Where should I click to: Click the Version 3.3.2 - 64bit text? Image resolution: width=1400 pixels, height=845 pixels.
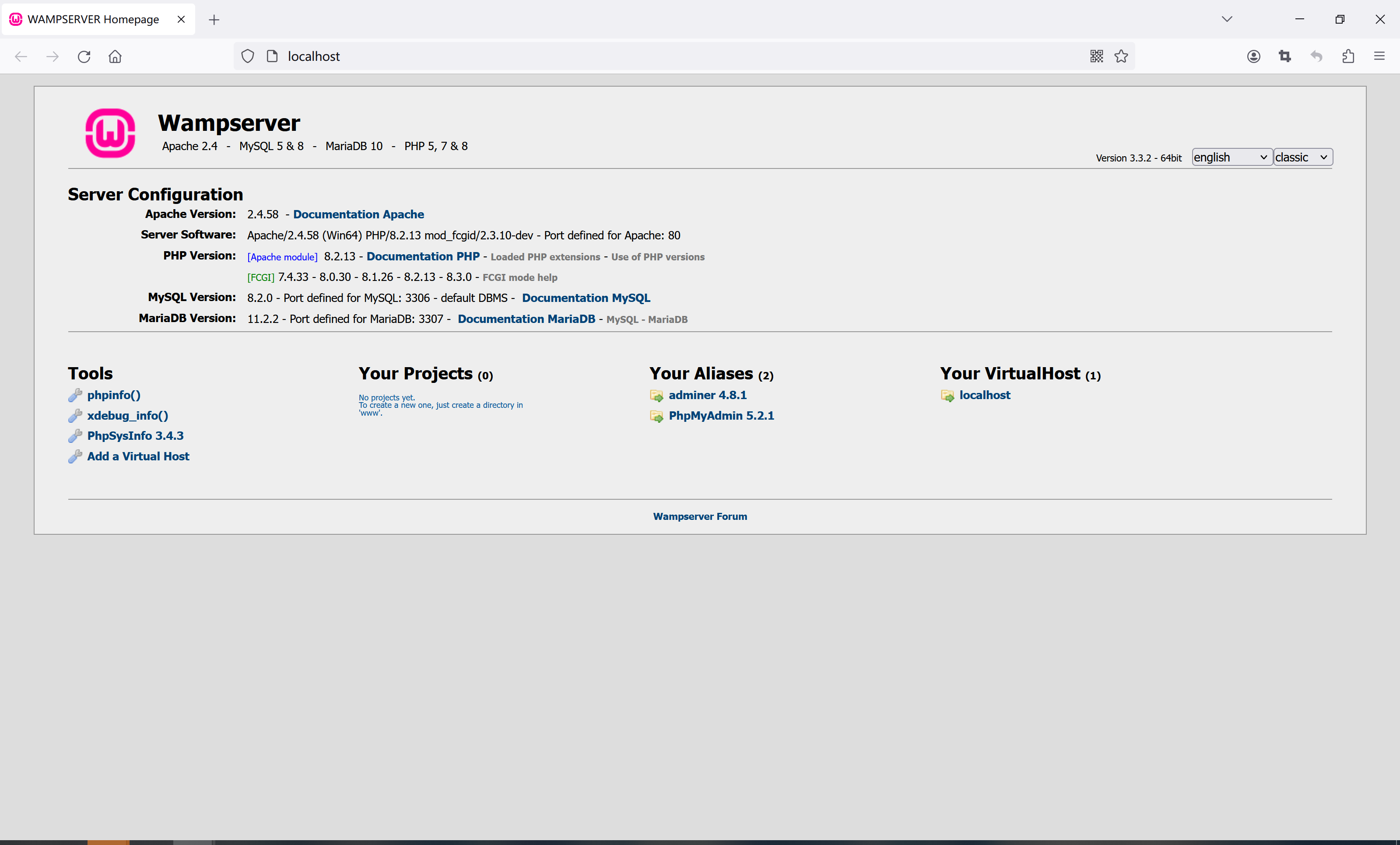pos(1139,158)
